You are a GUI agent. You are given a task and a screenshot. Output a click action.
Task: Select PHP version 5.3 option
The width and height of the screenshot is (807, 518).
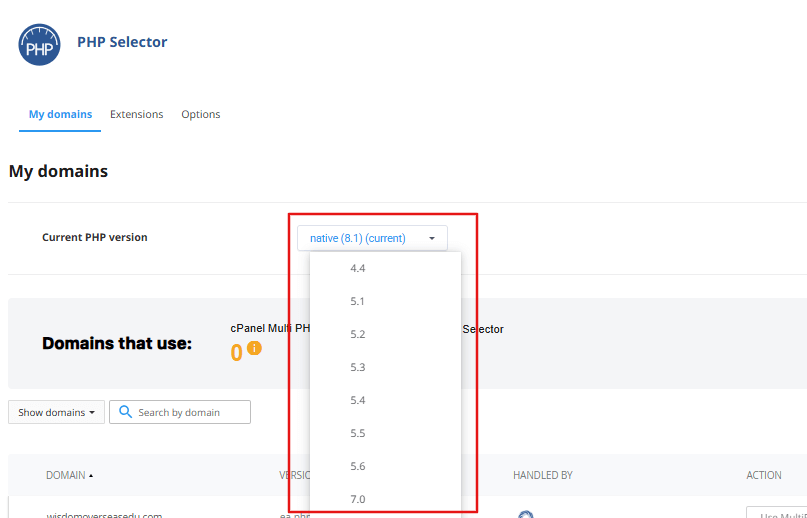click(x=358, y=367)
